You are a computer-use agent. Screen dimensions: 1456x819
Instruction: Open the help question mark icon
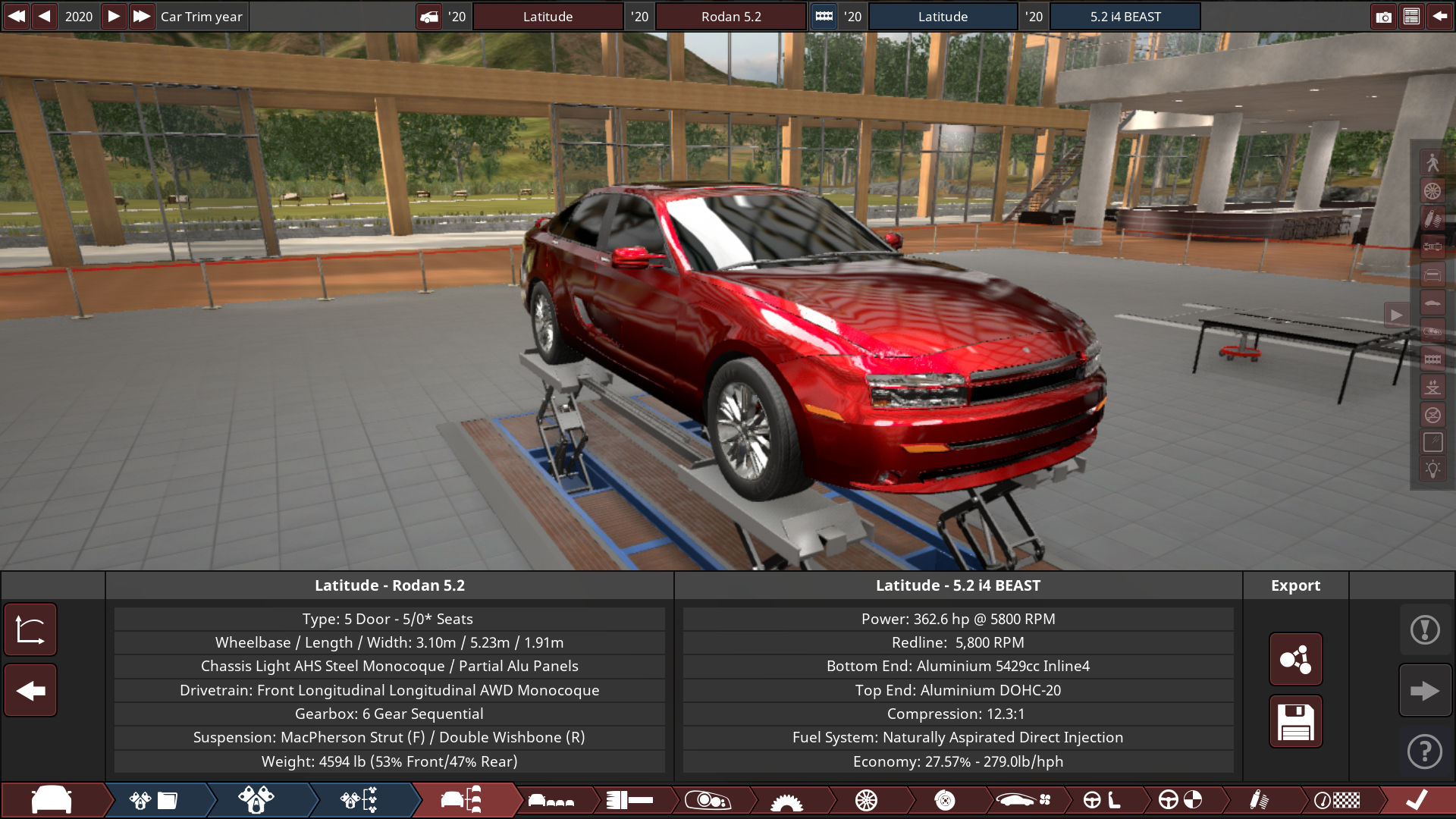[x=1425, y=752]
